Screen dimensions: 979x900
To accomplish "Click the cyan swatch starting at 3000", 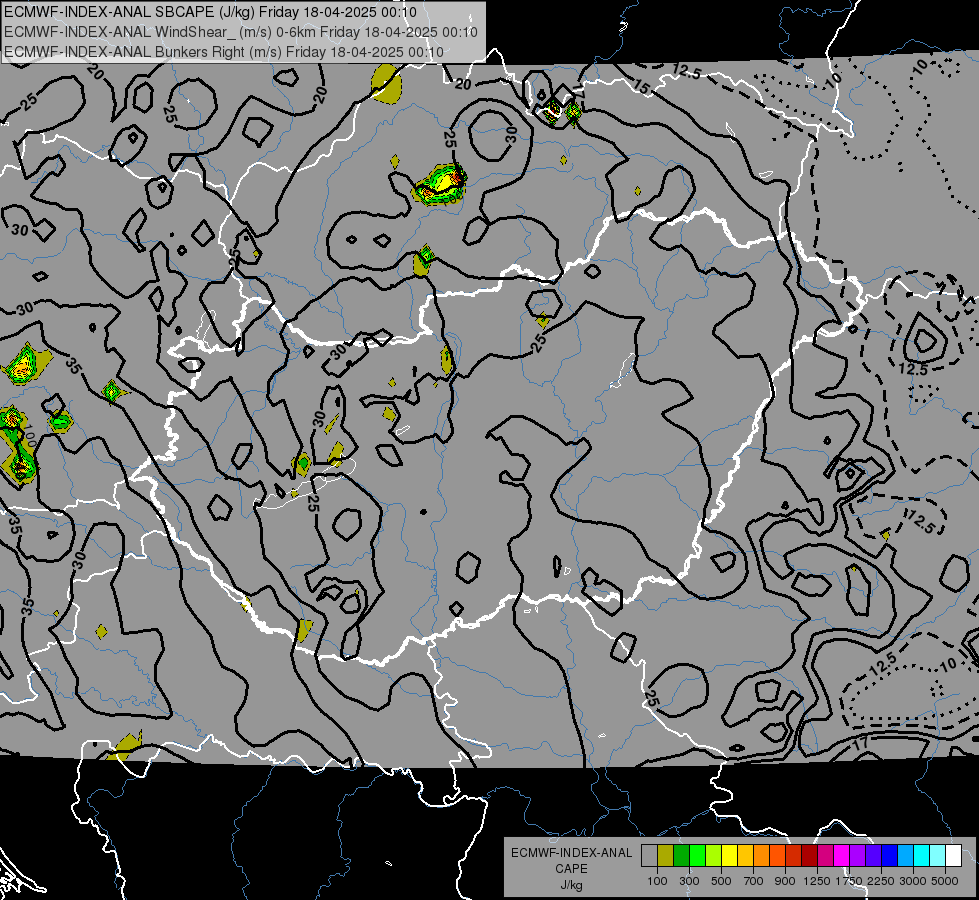I will click(x=922, y=856).
